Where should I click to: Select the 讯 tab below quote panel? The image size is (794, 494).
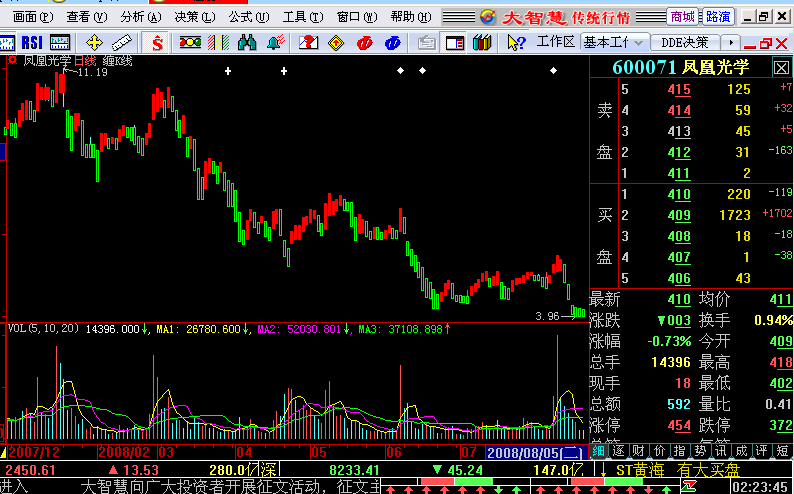(721, 450)
